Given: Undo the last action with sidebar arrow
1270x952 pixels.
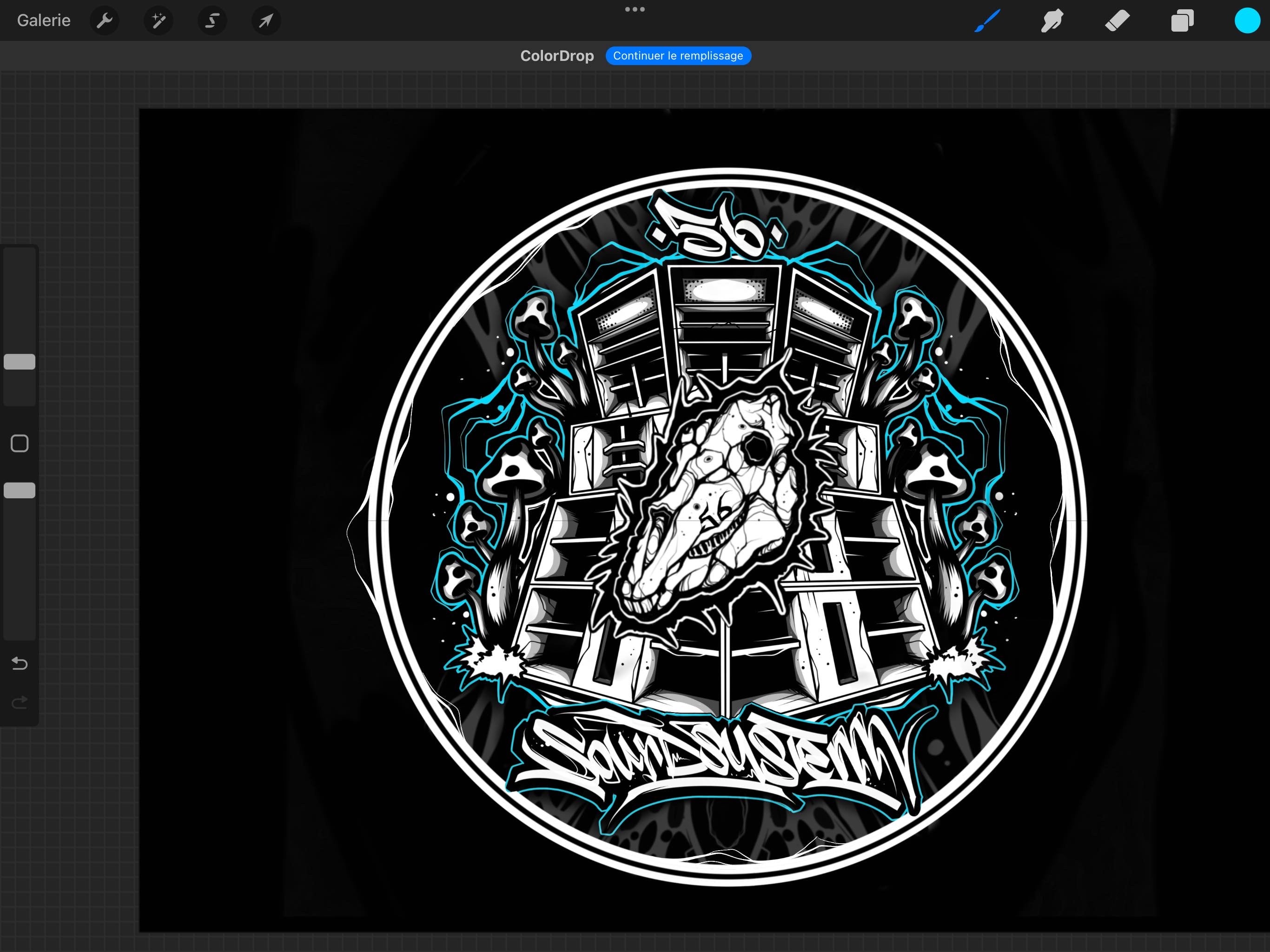Looking at the screenshot, I should (20, 664).
